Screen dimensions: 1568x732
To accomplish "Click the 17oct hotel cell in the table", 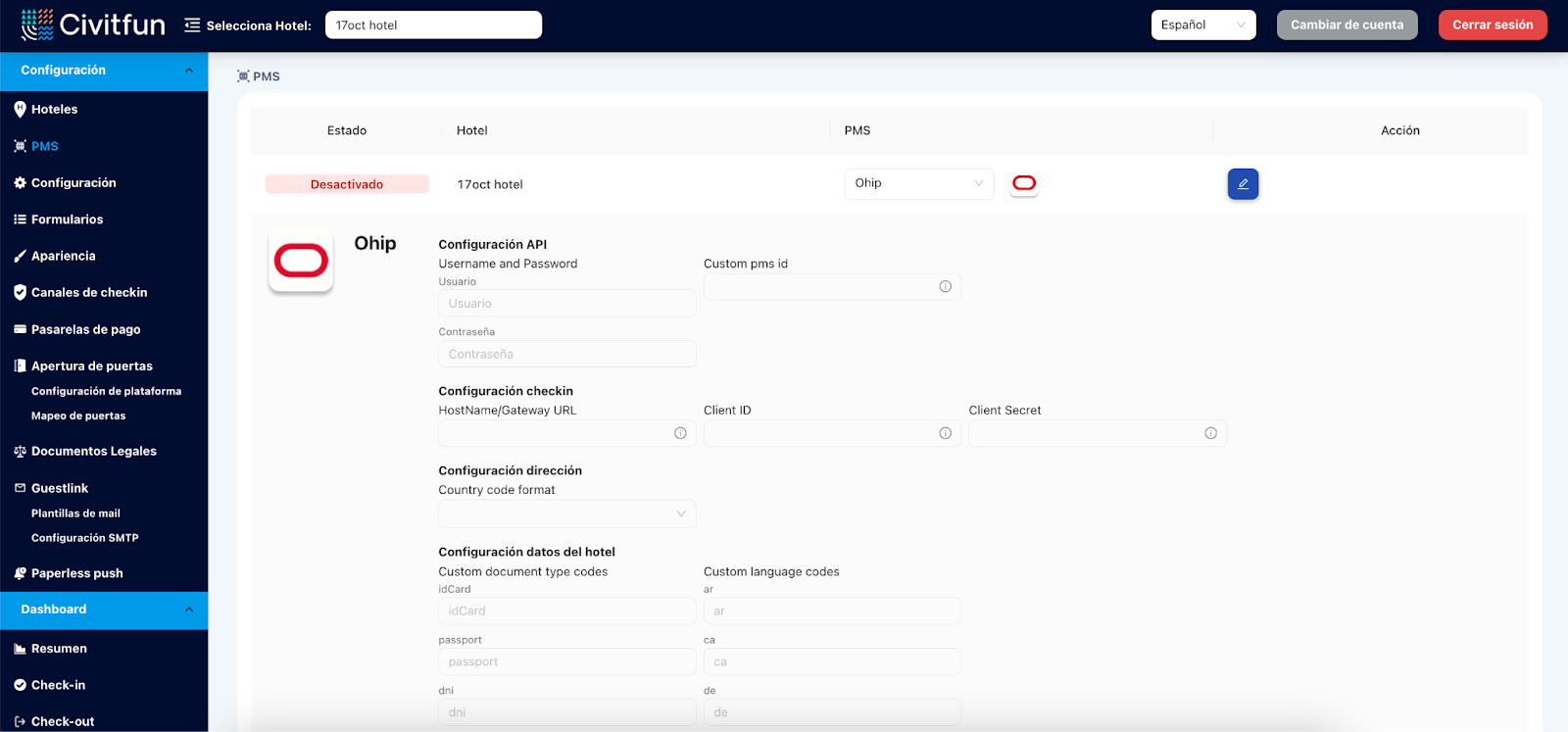I will [490, 184].
